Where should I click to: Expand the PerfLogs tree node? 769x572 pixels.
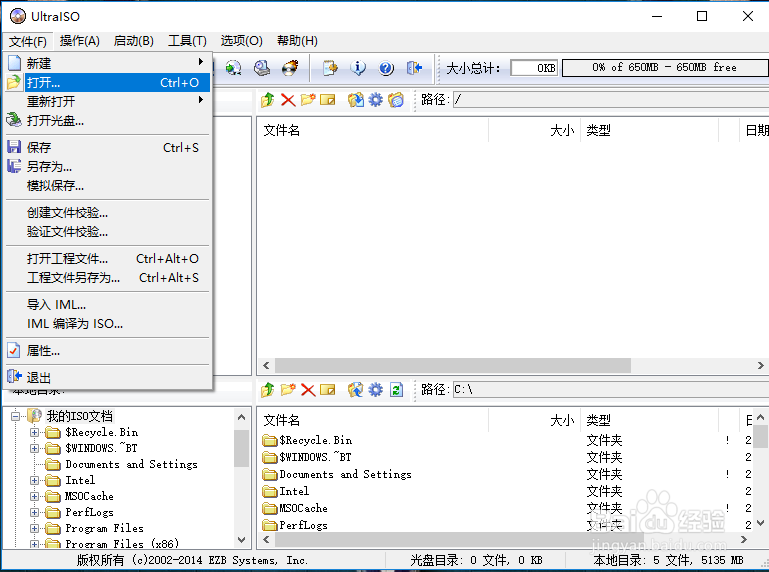pos(34,512)
